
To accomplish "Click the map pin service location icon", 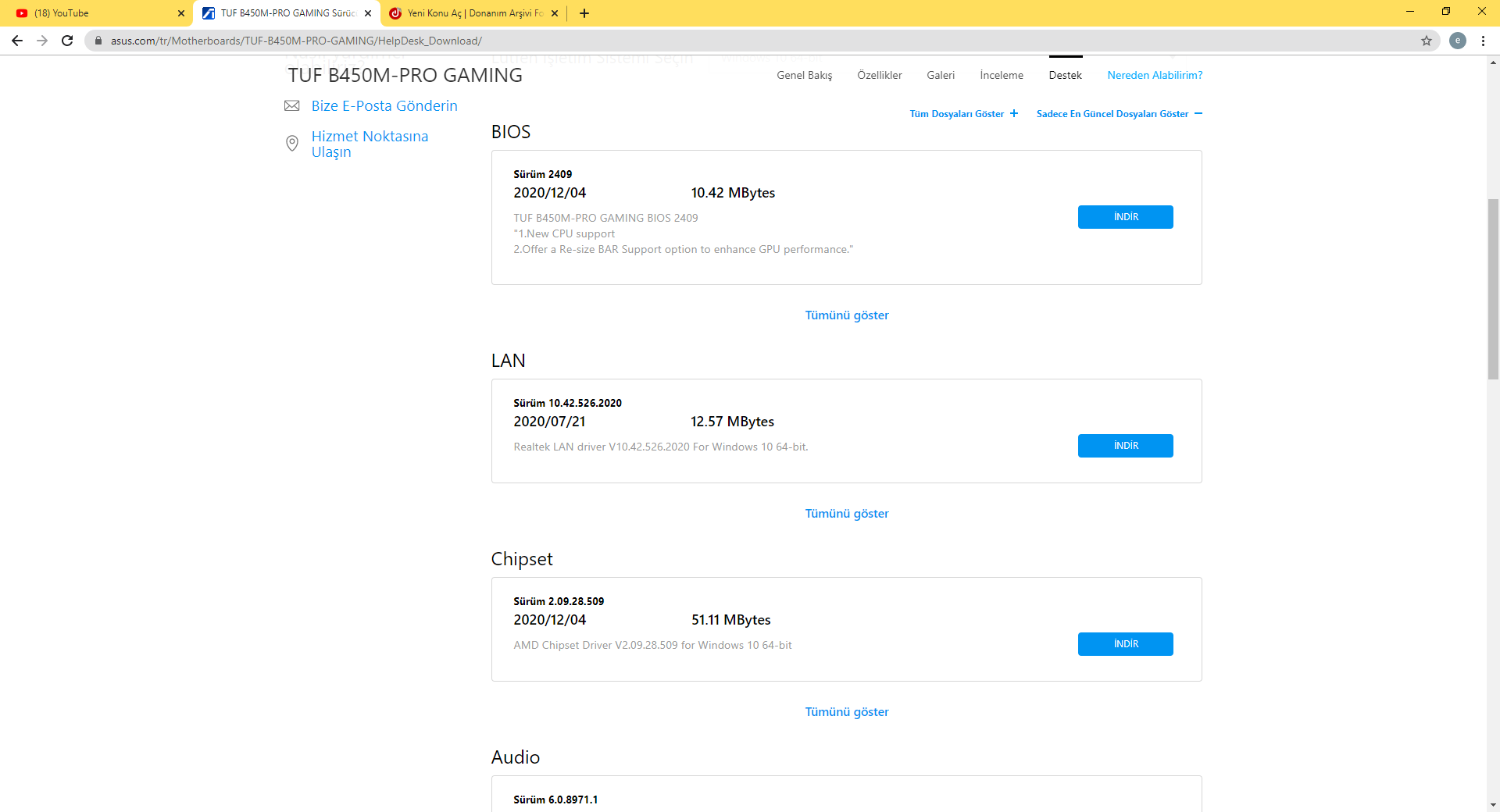I will [x=292, y=144].
